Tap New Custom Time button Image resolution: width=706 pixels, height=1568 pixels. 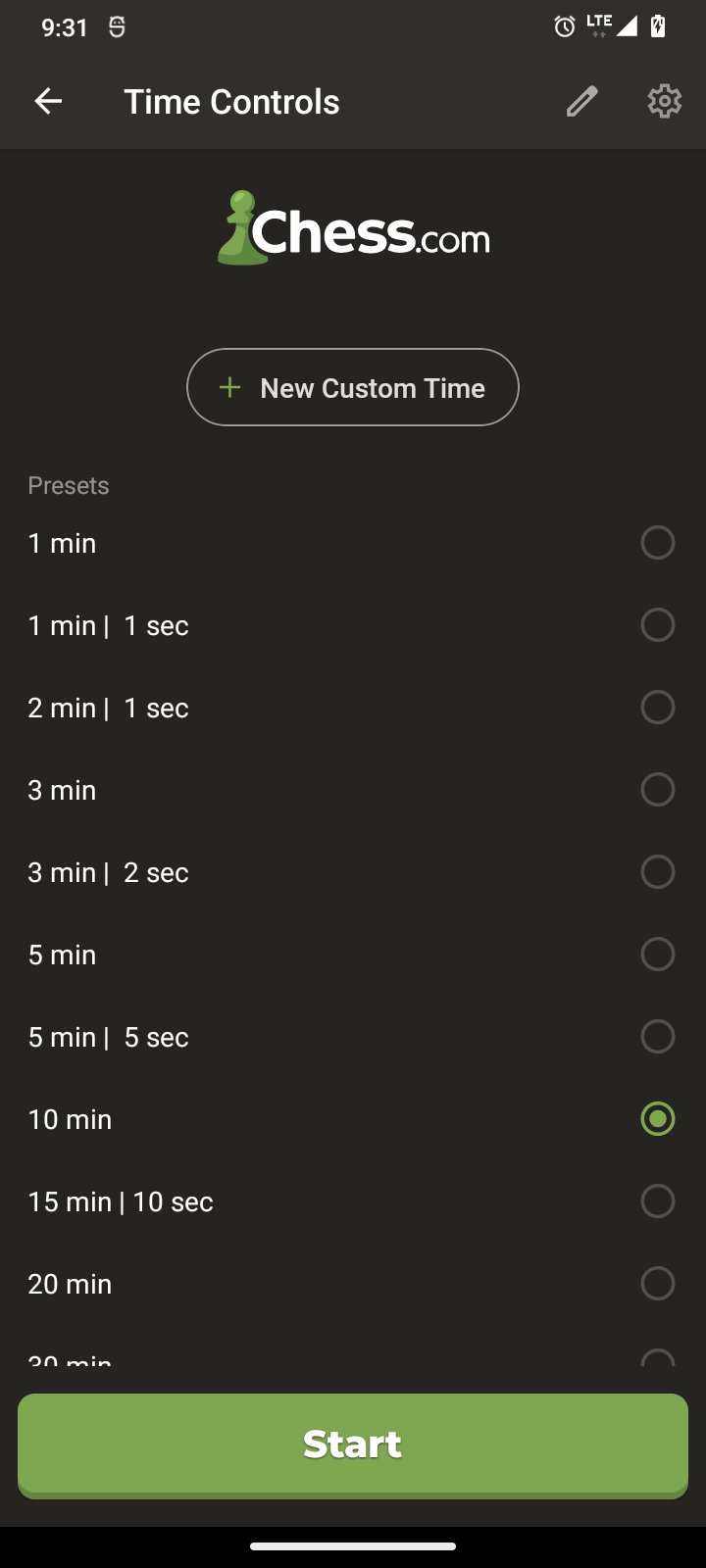click(353, 387)
